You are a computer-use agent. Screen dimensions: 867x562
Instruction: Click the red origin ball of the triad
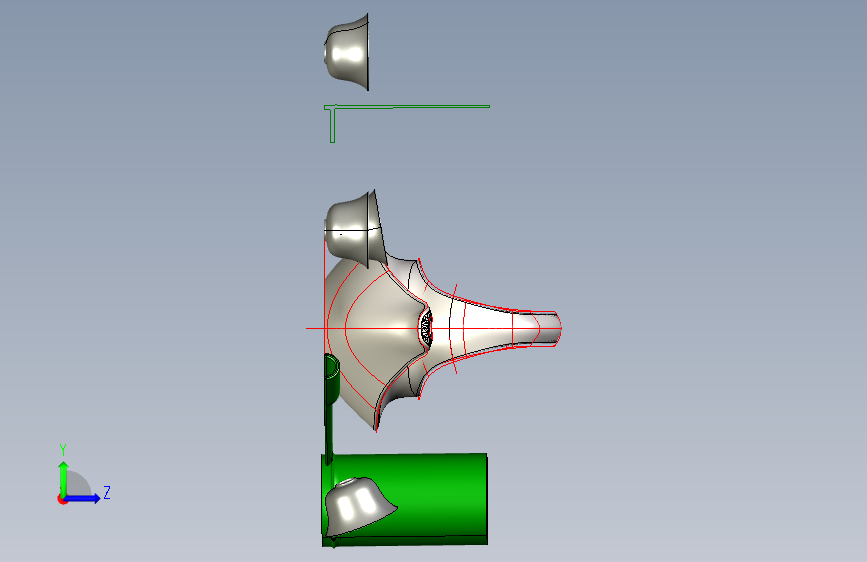coord(62,499)
